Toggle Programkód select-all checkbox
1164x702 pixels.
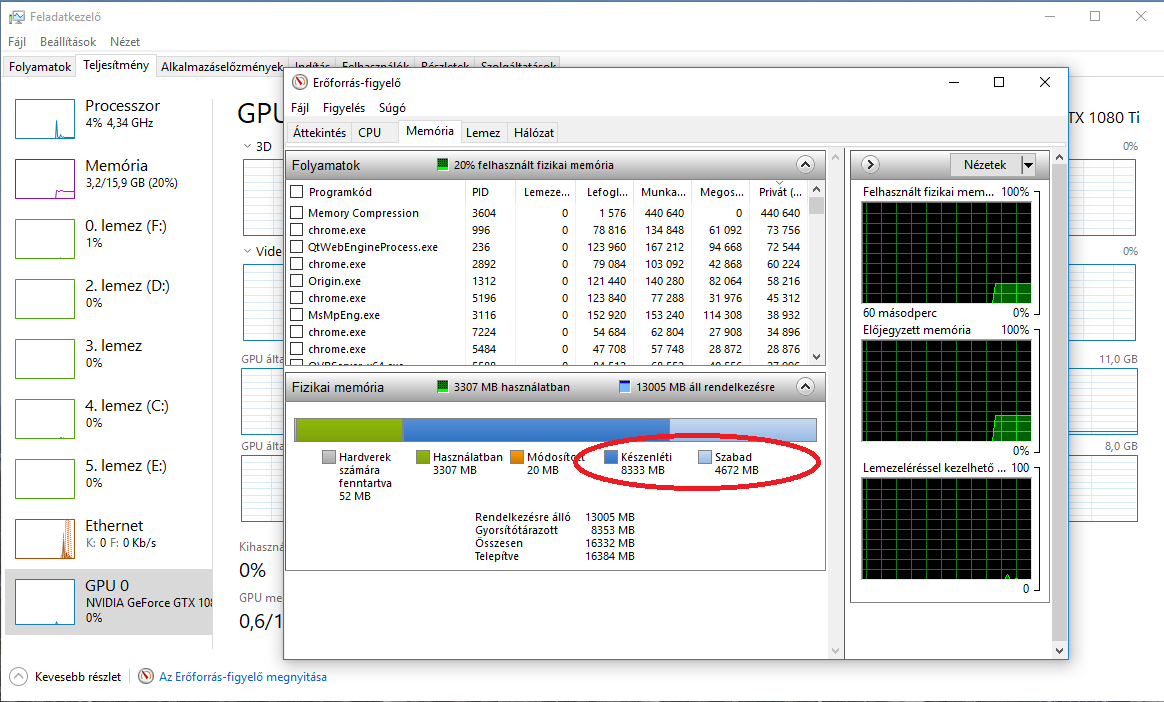(297, 191)
